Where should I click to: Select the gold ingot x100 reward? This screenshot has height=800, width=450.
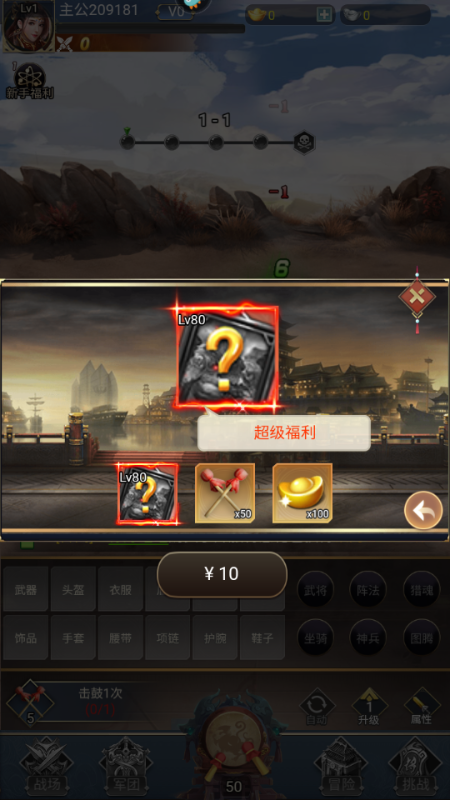(303, 493)
